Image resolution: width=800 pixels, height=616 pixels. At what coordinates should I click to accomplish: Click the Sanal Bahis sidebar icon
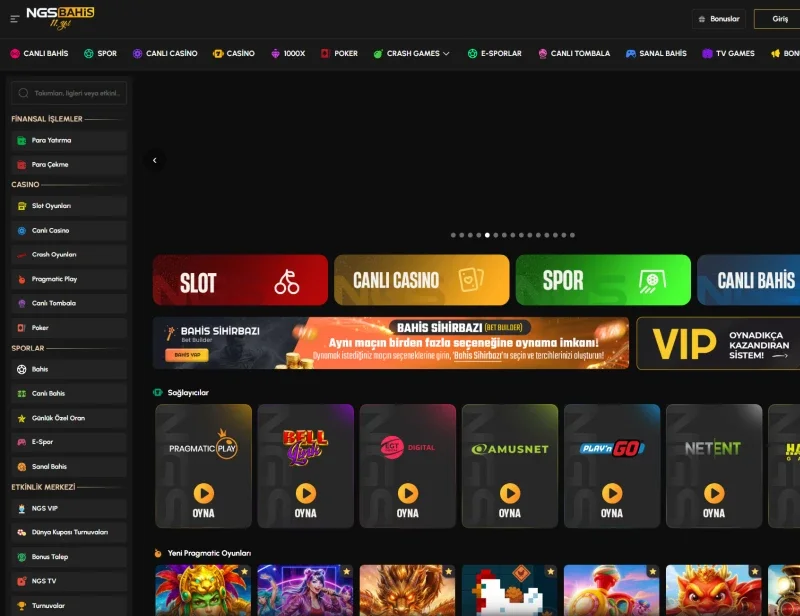point(21,466)
